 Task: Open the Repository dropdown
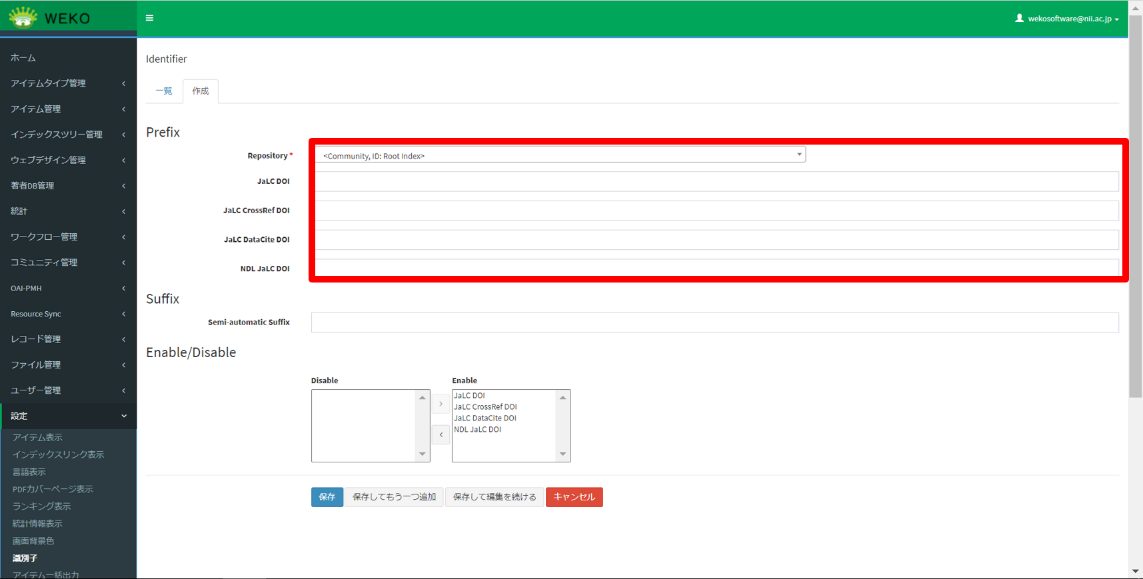[x=560, y=155]
